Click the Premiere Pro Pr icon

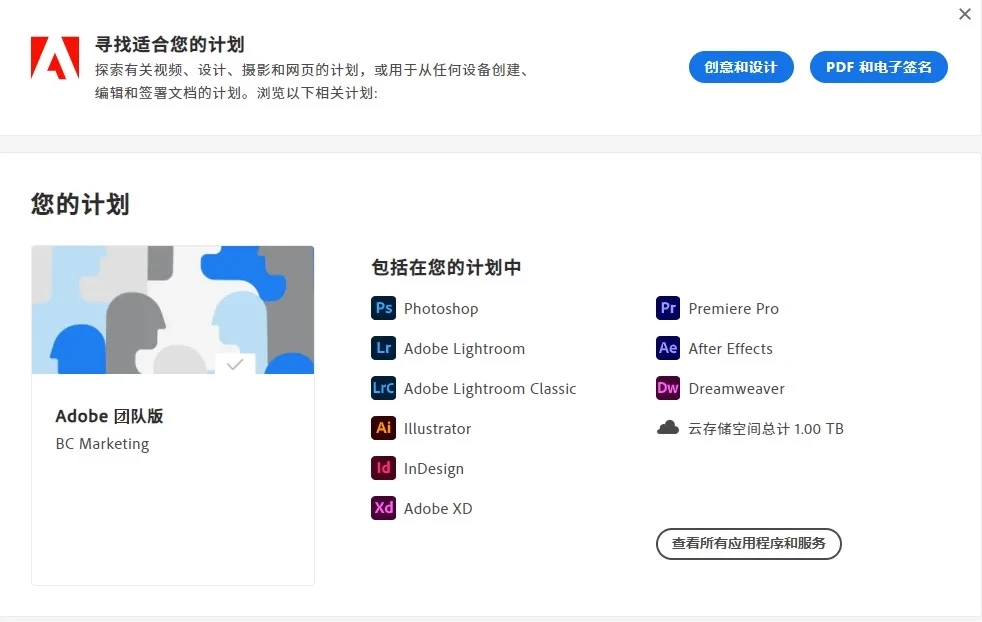[x=668, y=308]
